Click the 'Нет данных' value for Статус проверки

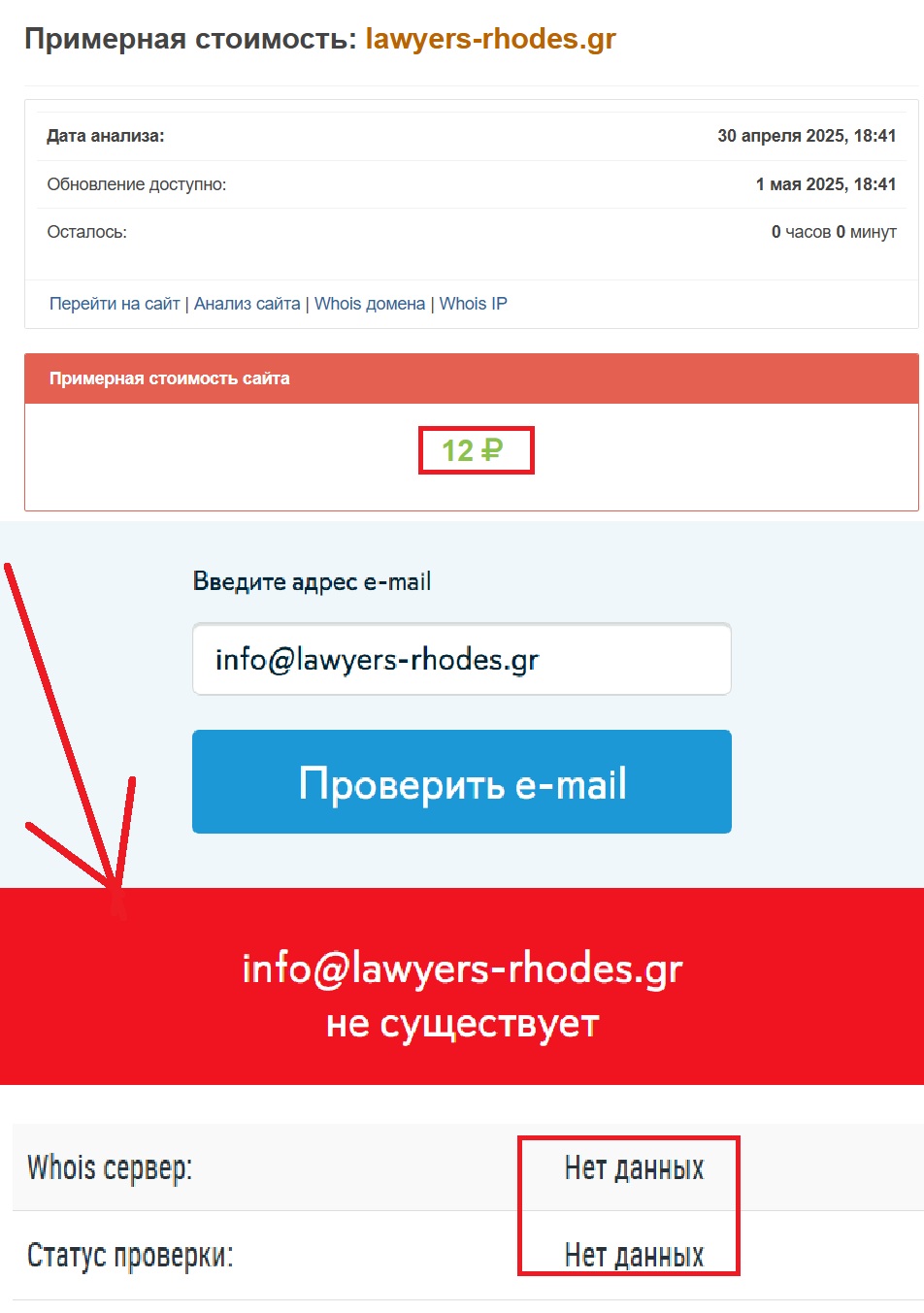pos(635,1255)
